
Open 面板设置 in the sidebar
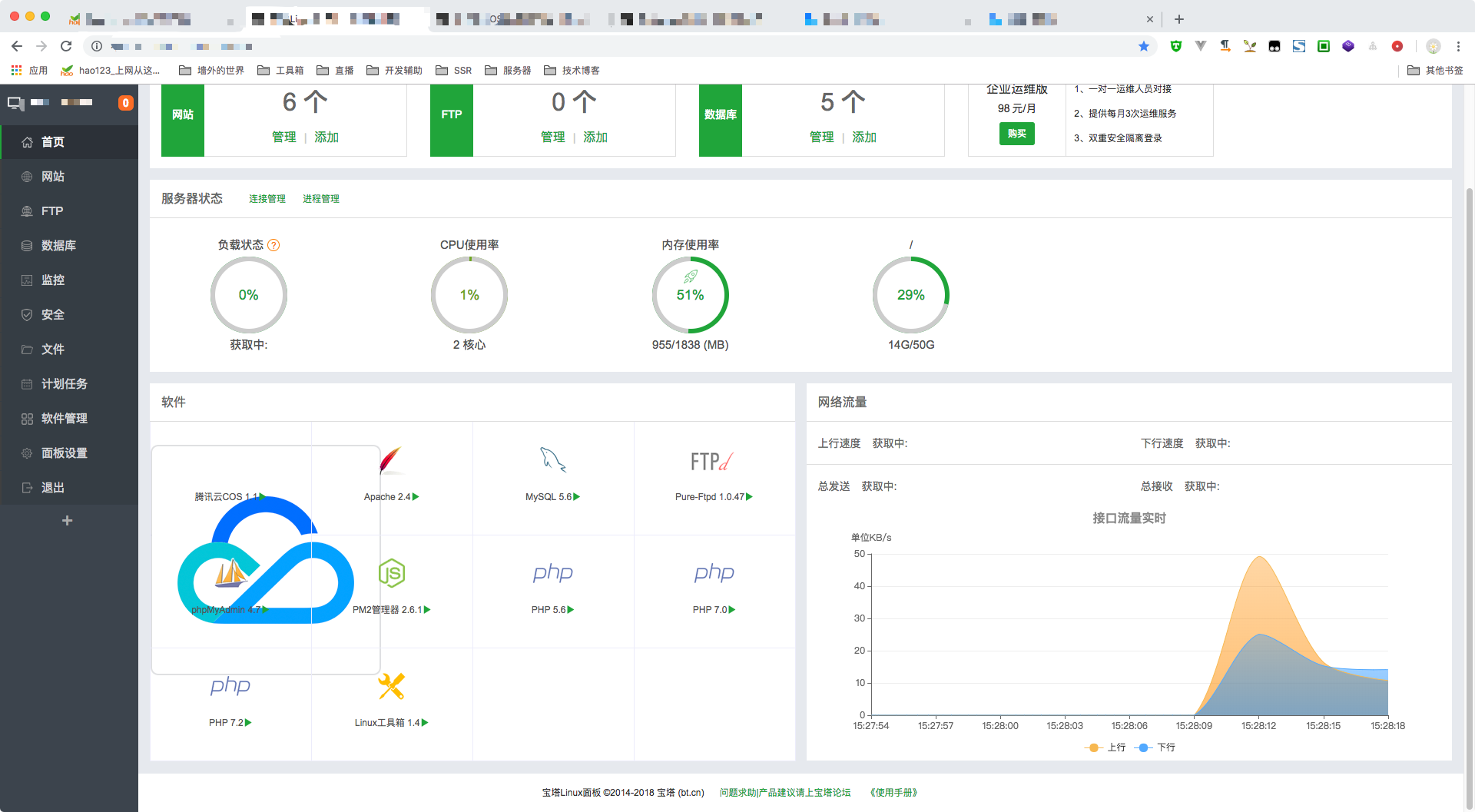coord(69,453)
